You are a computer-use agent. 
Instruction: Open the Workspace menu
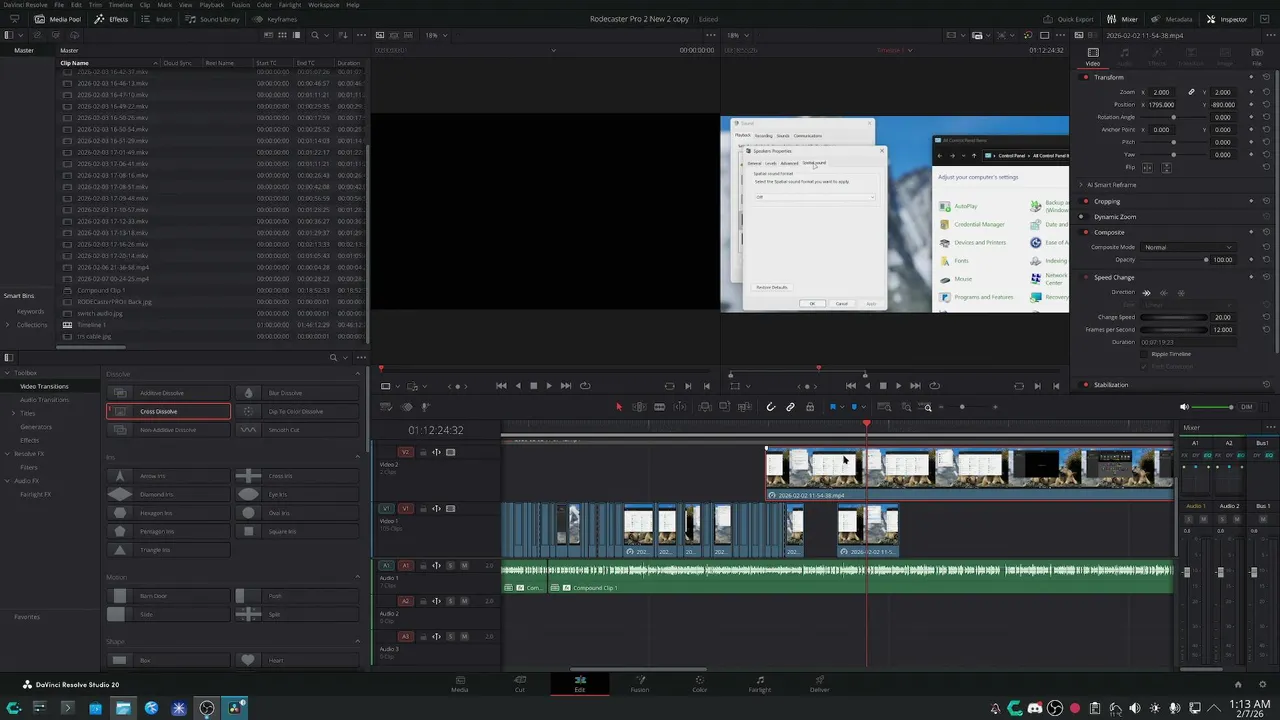click(323, 5)
